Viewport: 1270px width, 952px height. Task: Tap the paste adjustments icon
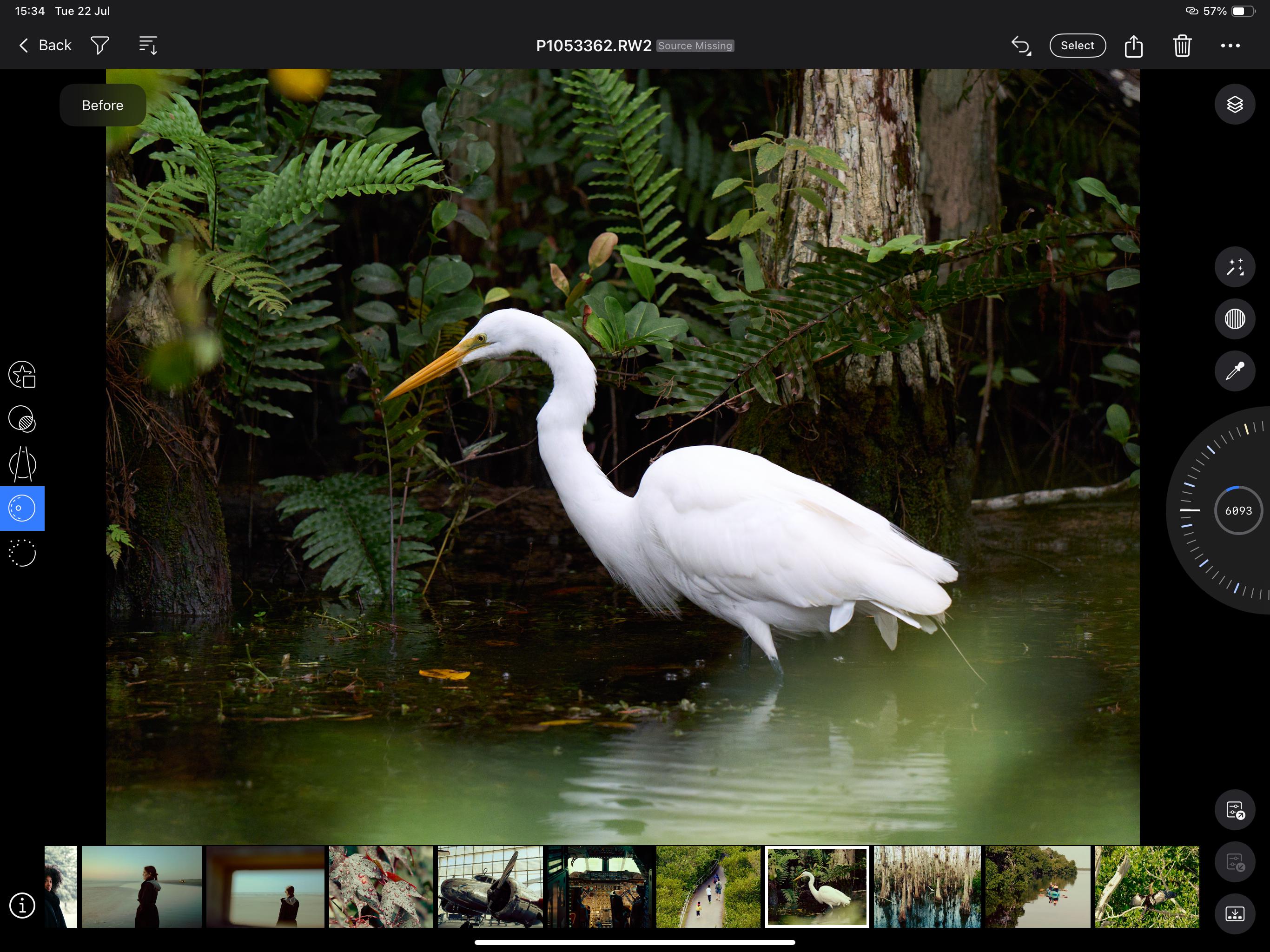pyautogui.click(x=1234, y=862)
